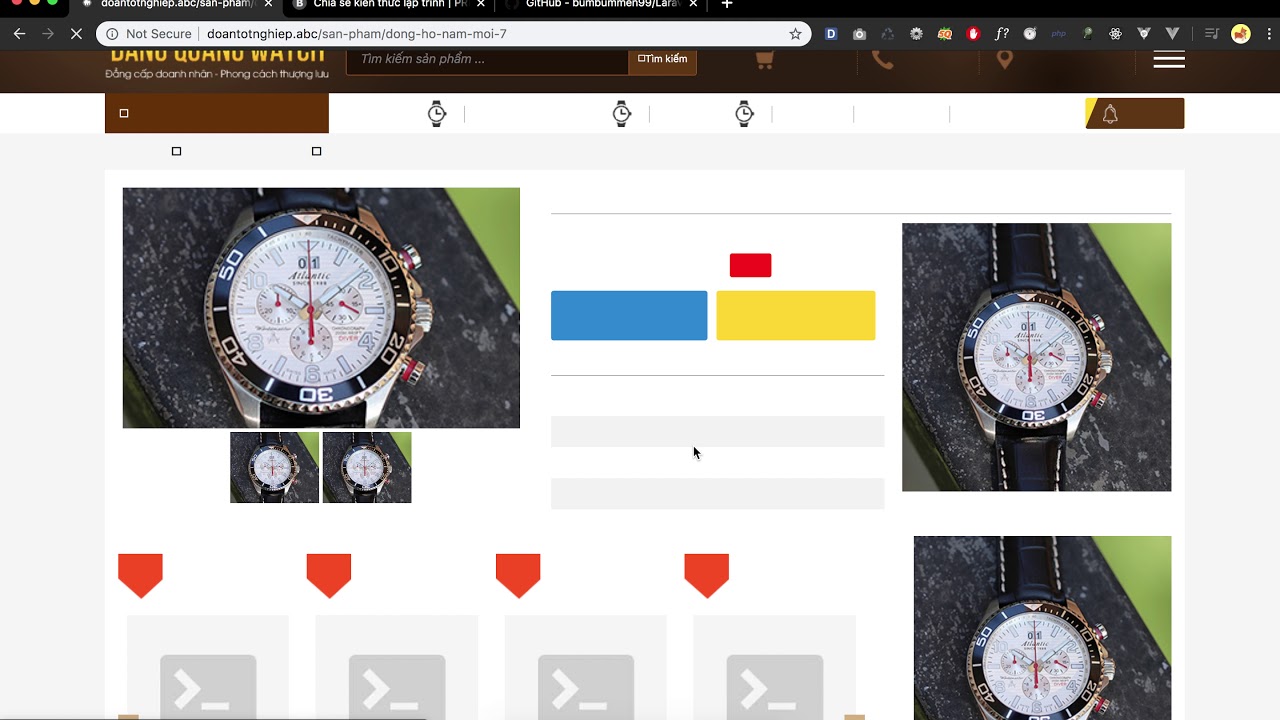Image resolution: width=1280 pixels, height=720 pixels.
Task: Open the orange SQ extension icon
Action: tap(945, 34)
